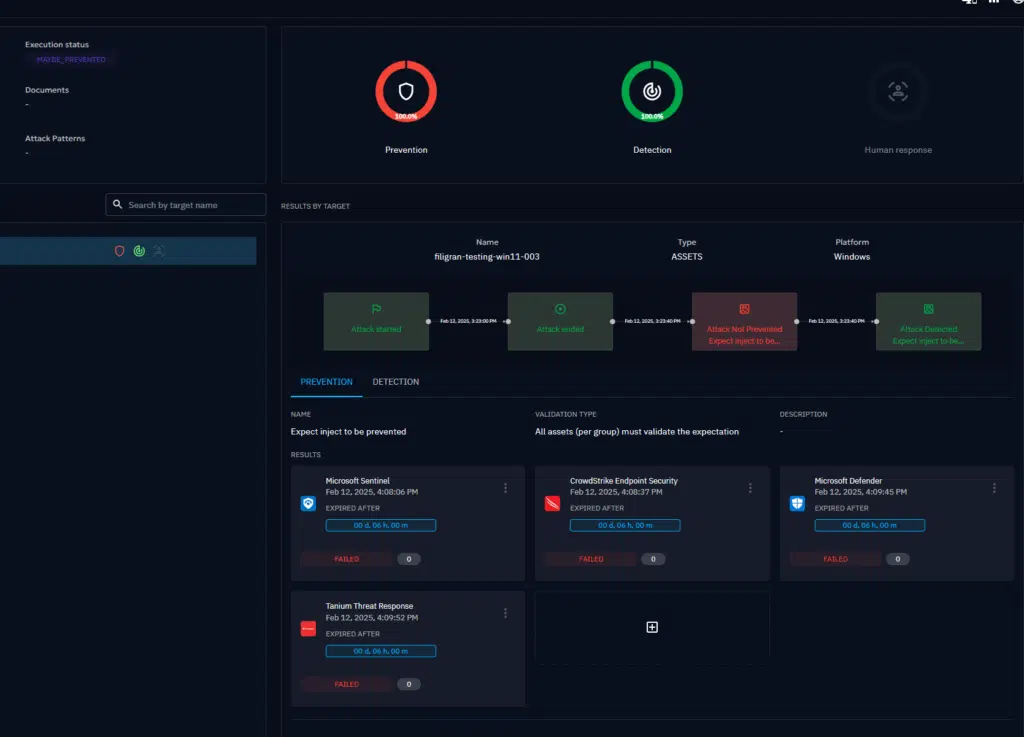Click the Attack Detected timeline box

coord(928,321)
